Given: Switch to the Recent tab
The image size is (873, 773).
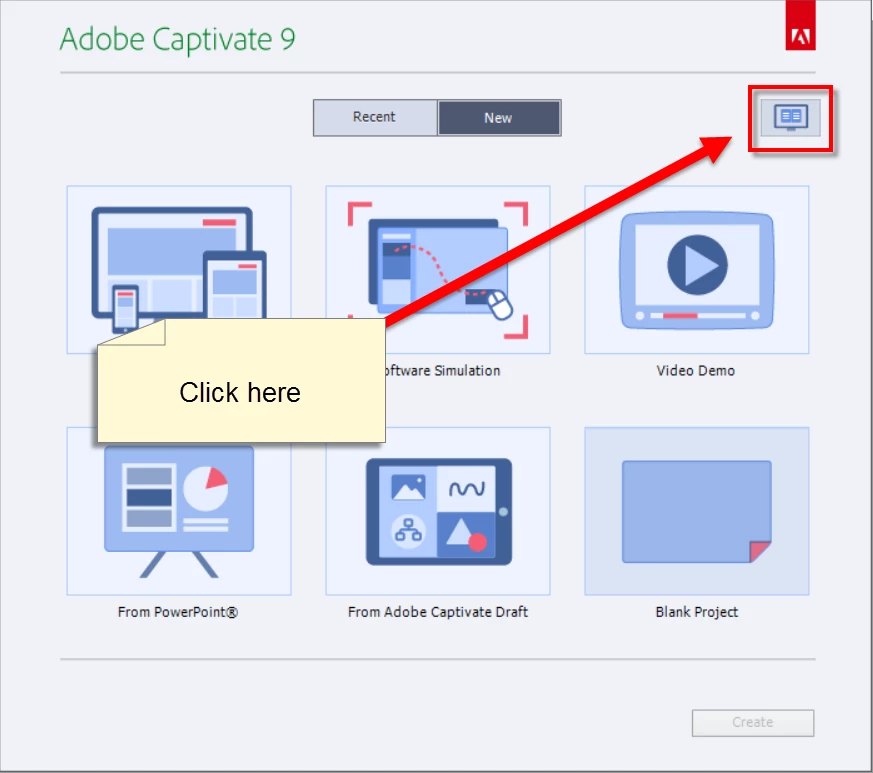Looking at the screenshot, I should (x=375, y=118).
